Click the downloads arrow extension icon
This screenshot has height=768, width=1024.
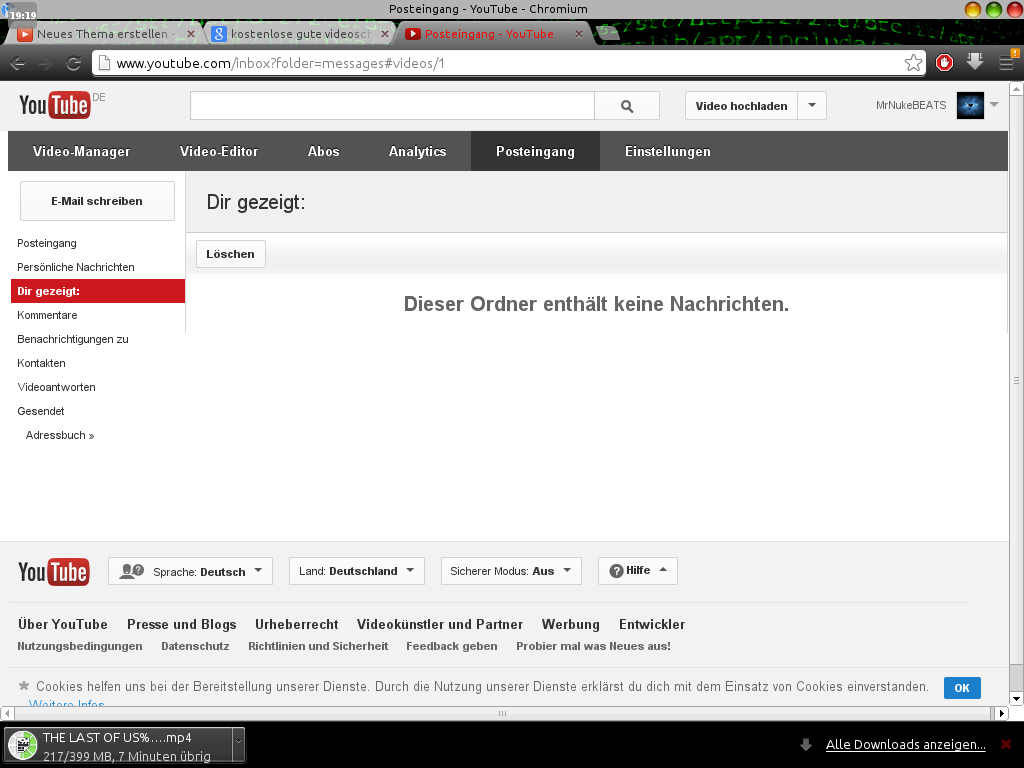(x=975, y=63)
